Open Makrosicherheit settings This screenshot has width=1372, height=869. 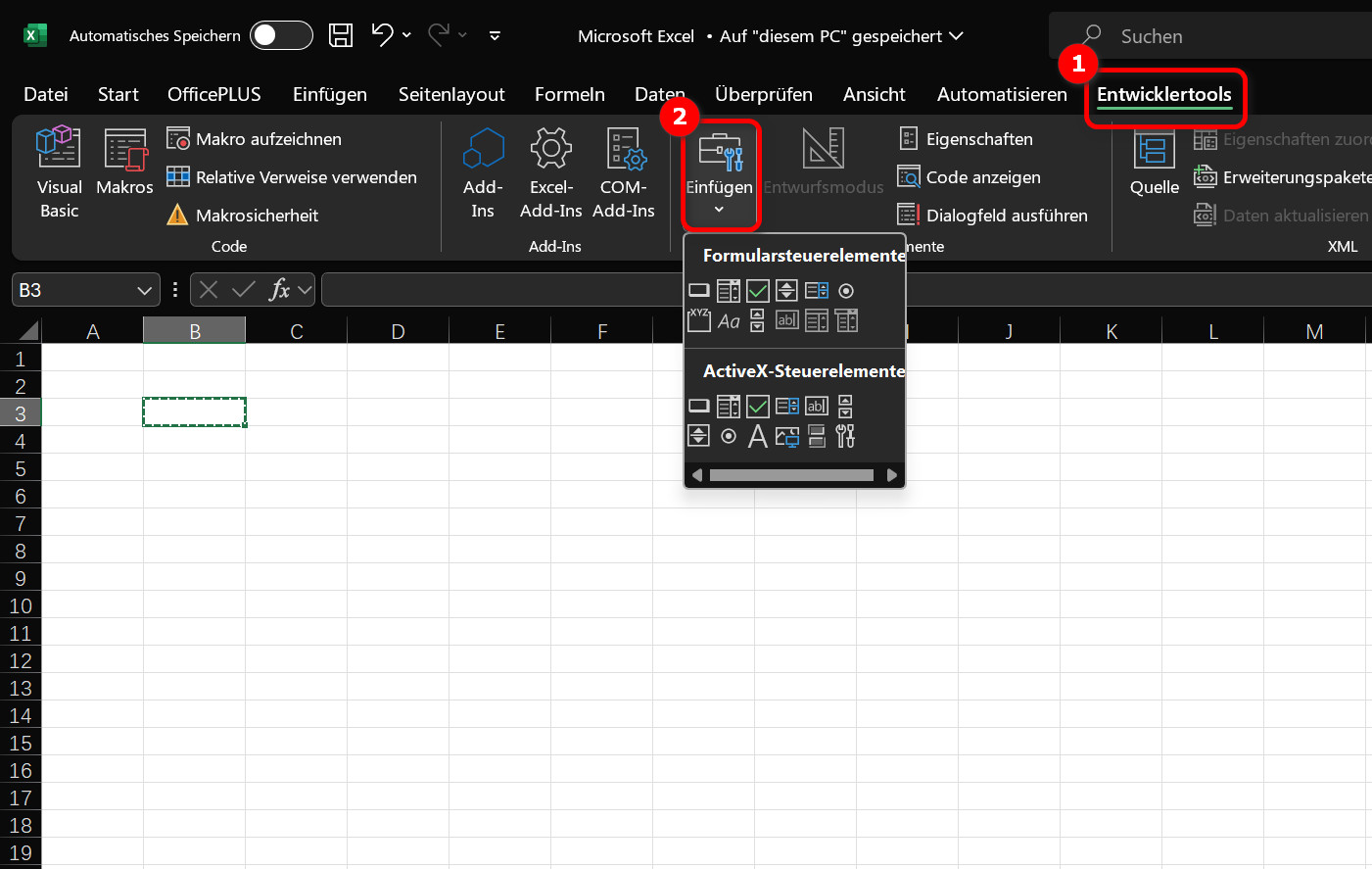[243, 215]
